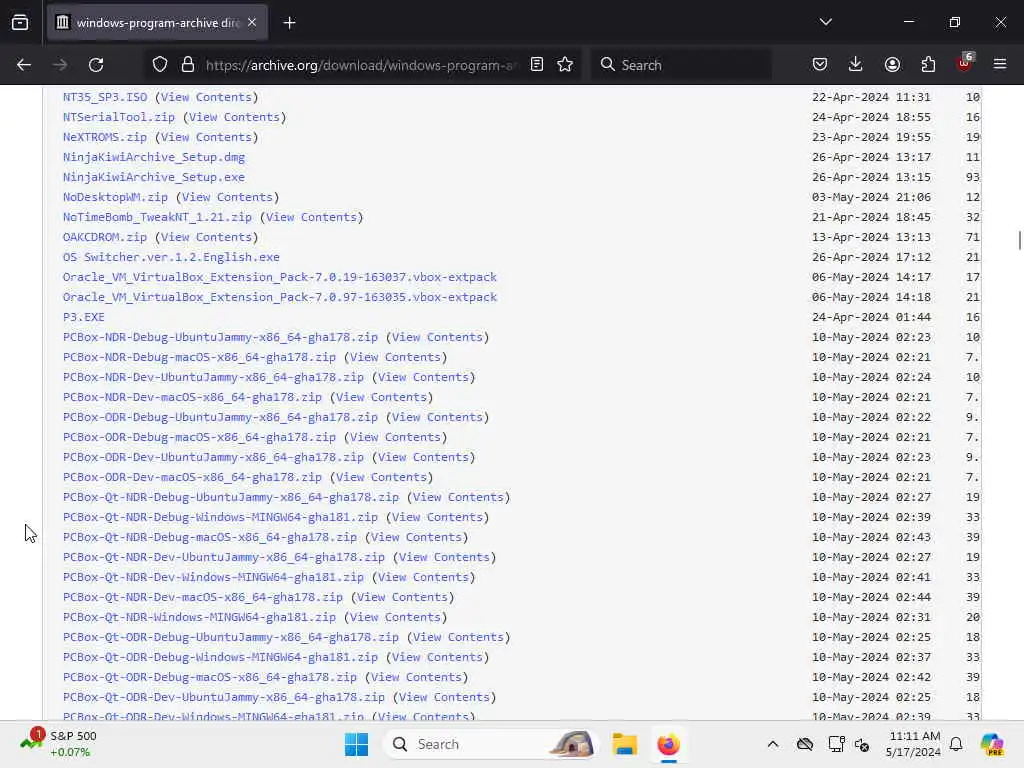
Task: View Contents of PCBox-Qt-NDR-Windows-MINGW64 zip
Action: coord(395,617)
